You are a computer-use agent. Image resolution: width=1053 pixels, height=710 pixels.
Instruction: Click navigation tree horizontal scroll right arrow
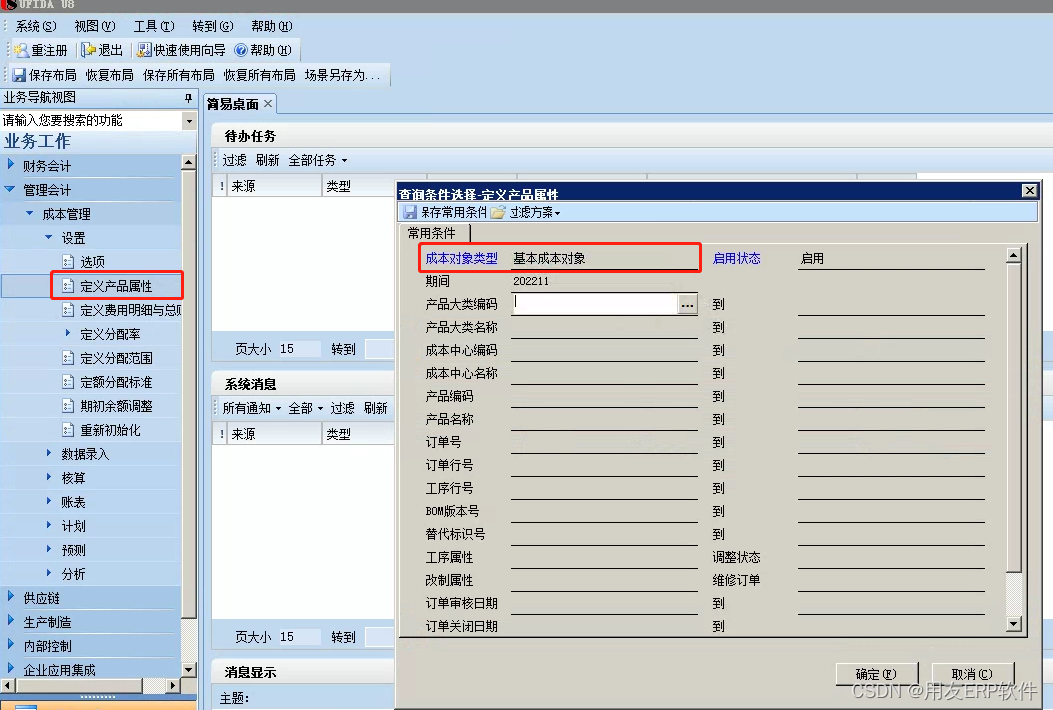click(x=173, y=686)
